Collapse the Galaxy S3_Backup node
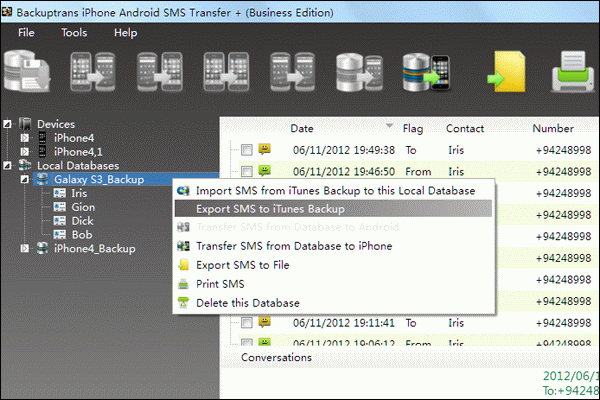The width and height of the screenshot is (600, 400). point(24,179)
